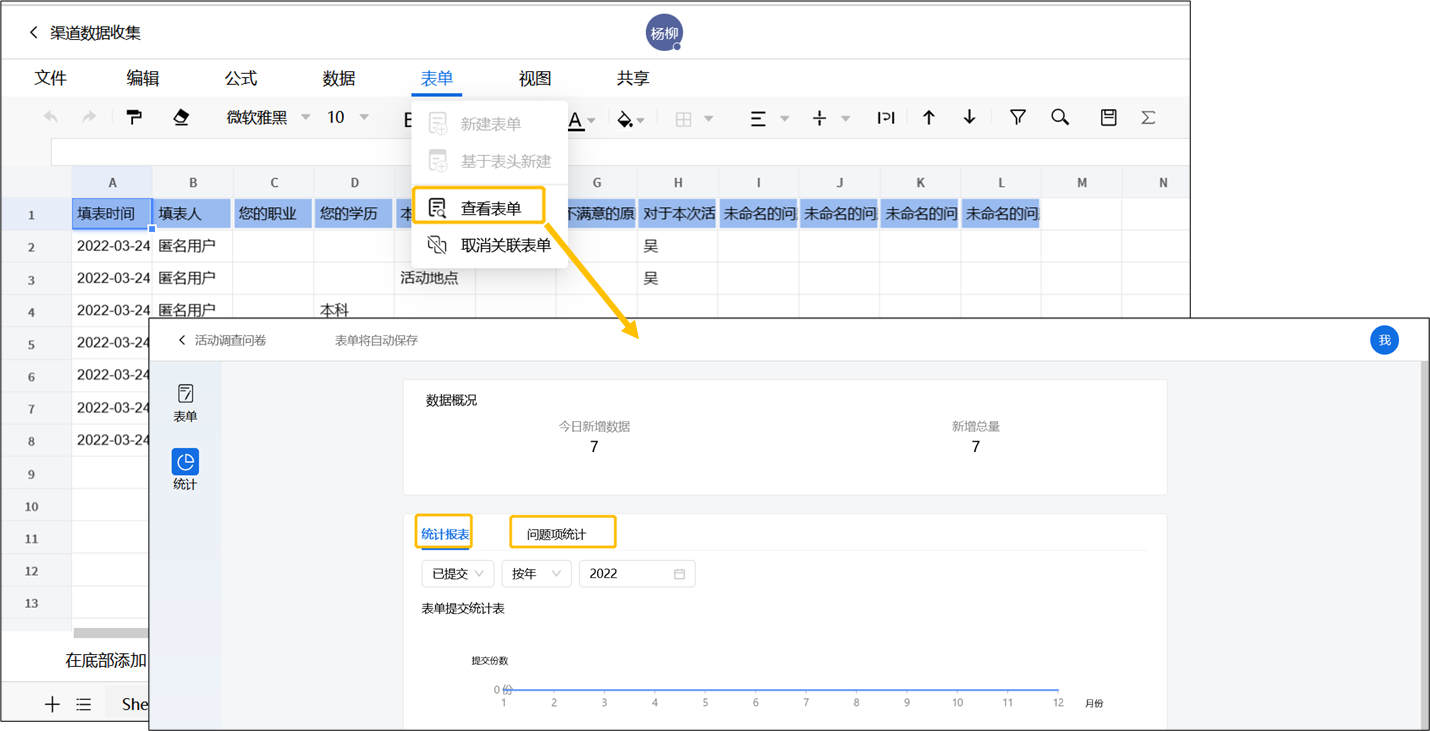Click 在底部添加 below the sheet
The height and width of the screenshot is (731, 1430).
pos(106,661)
